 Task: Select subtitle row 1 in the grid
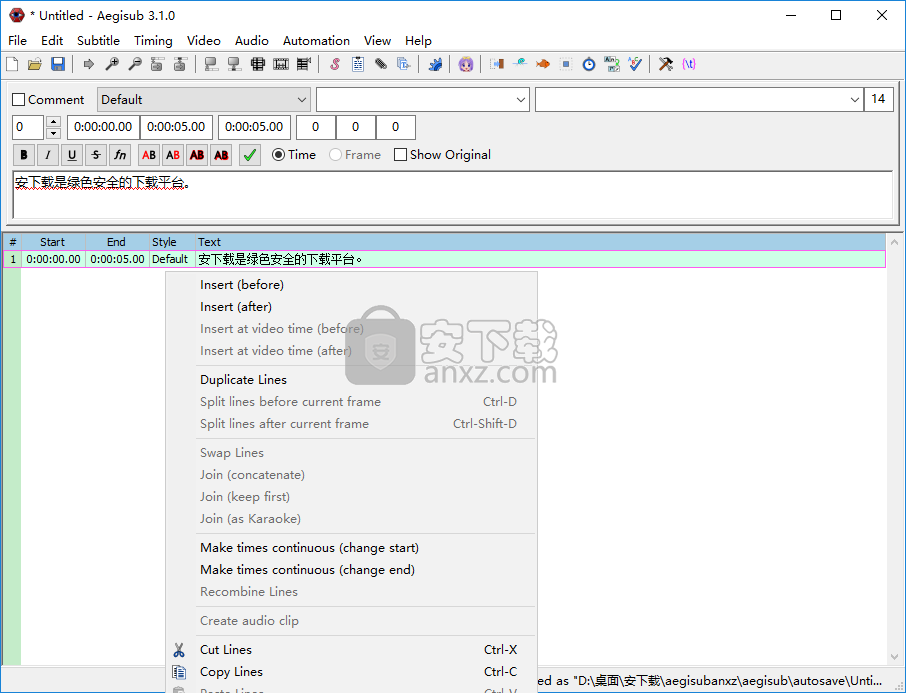tap(444, 260)
